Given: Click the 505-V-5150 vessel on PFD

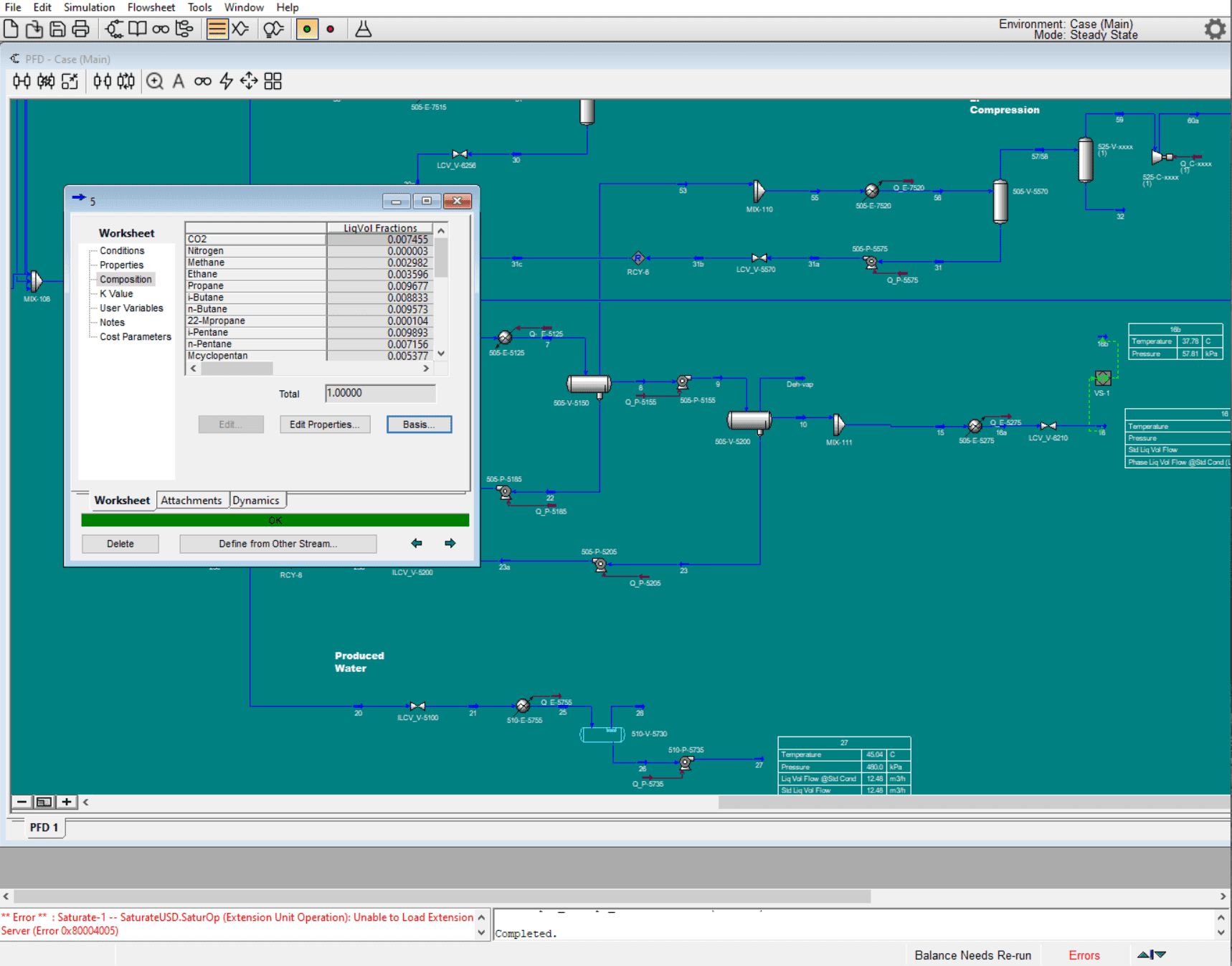Looking at the screenshot, I should (x=589, y=384).
